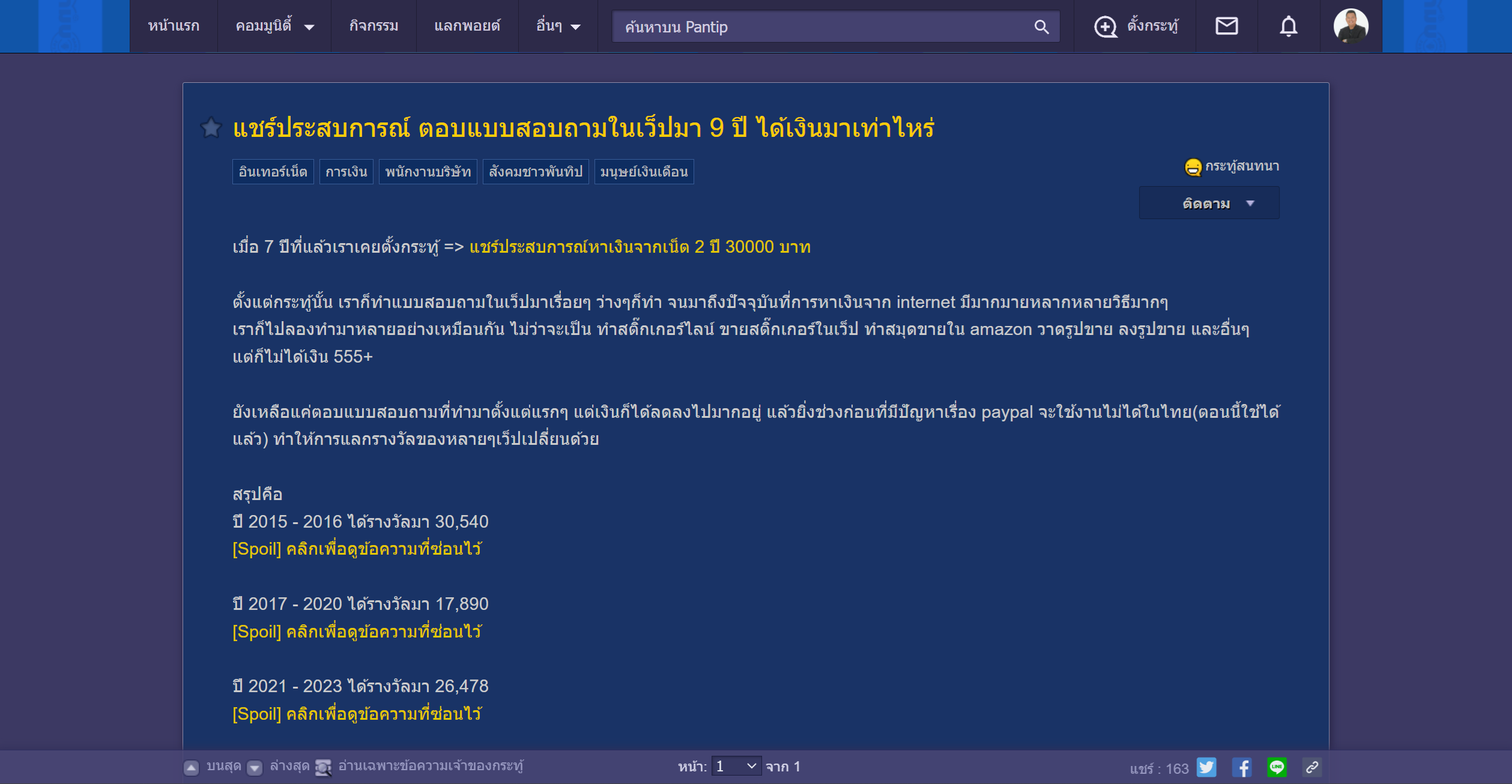Click the topic title heading
This screenshot has width=1512, height=784.
pos(584,127)
